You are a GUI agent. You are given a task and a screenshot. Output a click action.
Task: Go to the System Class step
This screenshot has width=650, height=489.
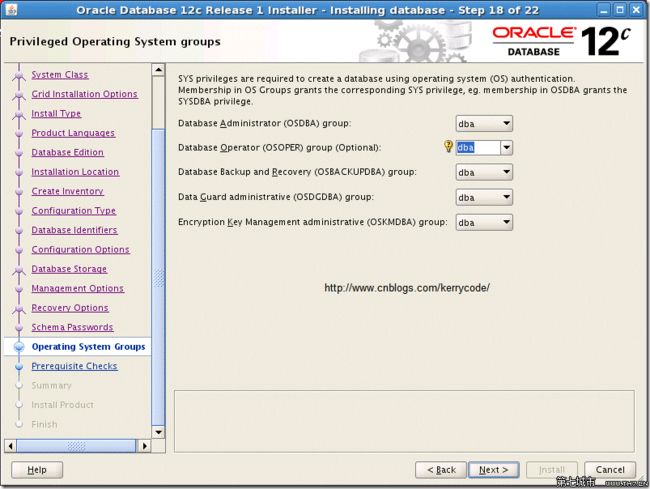pyautogui.click(x=60, y=75)
